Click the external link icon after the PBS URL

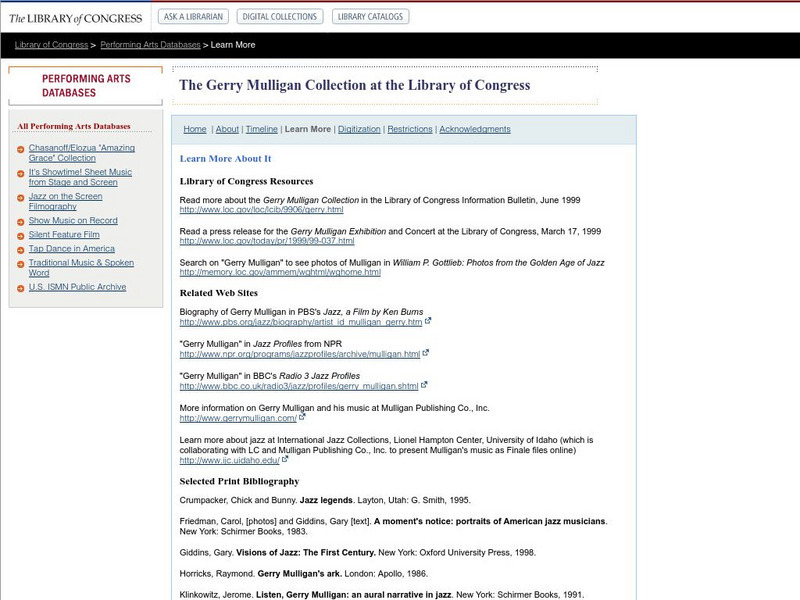click(428, 322)
